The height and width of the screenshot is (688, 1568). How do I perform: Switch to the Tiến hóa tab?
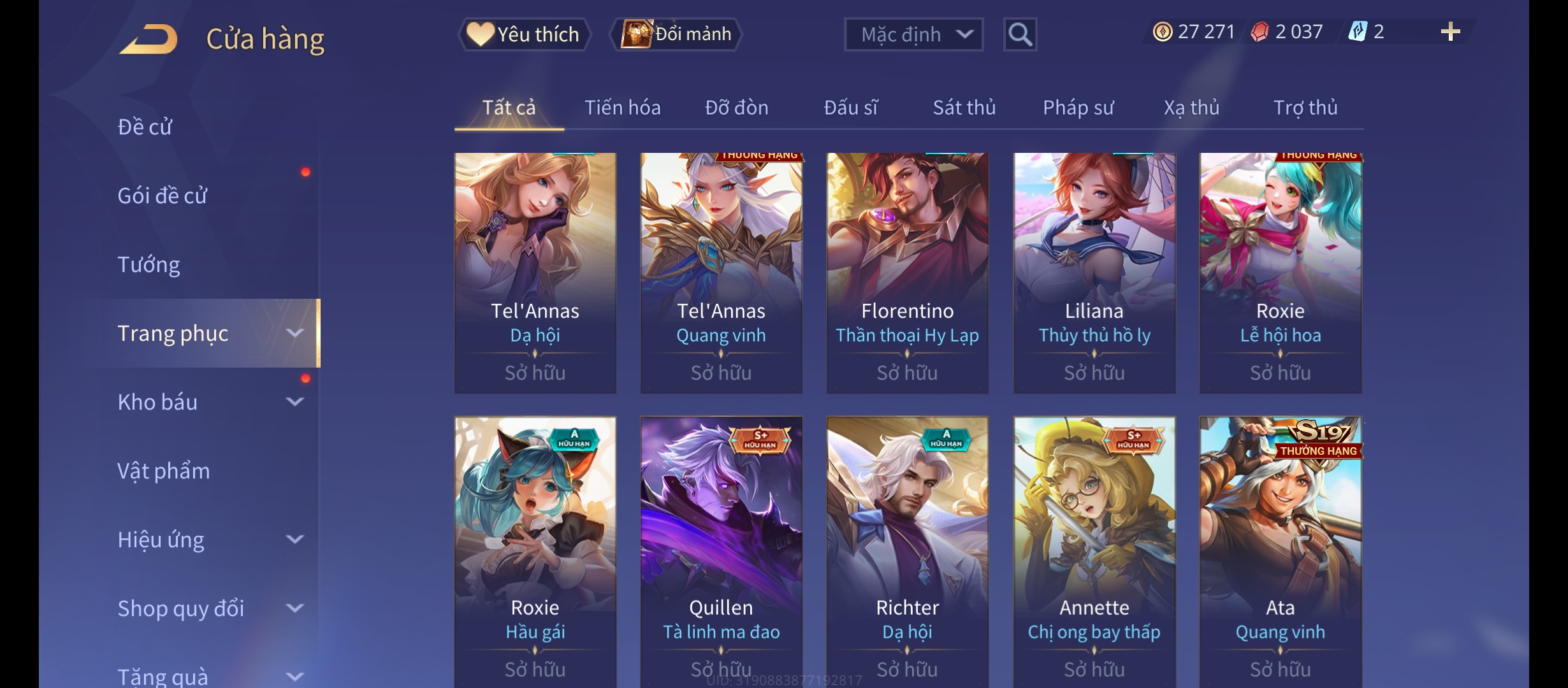[x=623, y=107]
